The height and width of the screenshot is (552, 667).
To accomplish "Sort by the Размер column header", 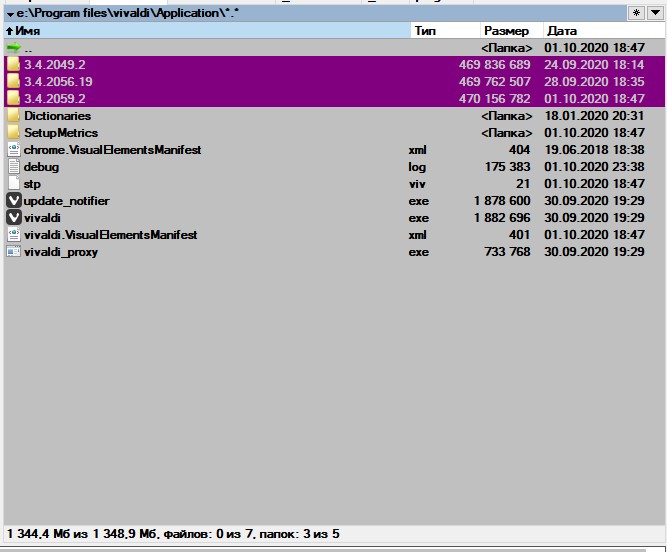I will [x=506, y=31].
